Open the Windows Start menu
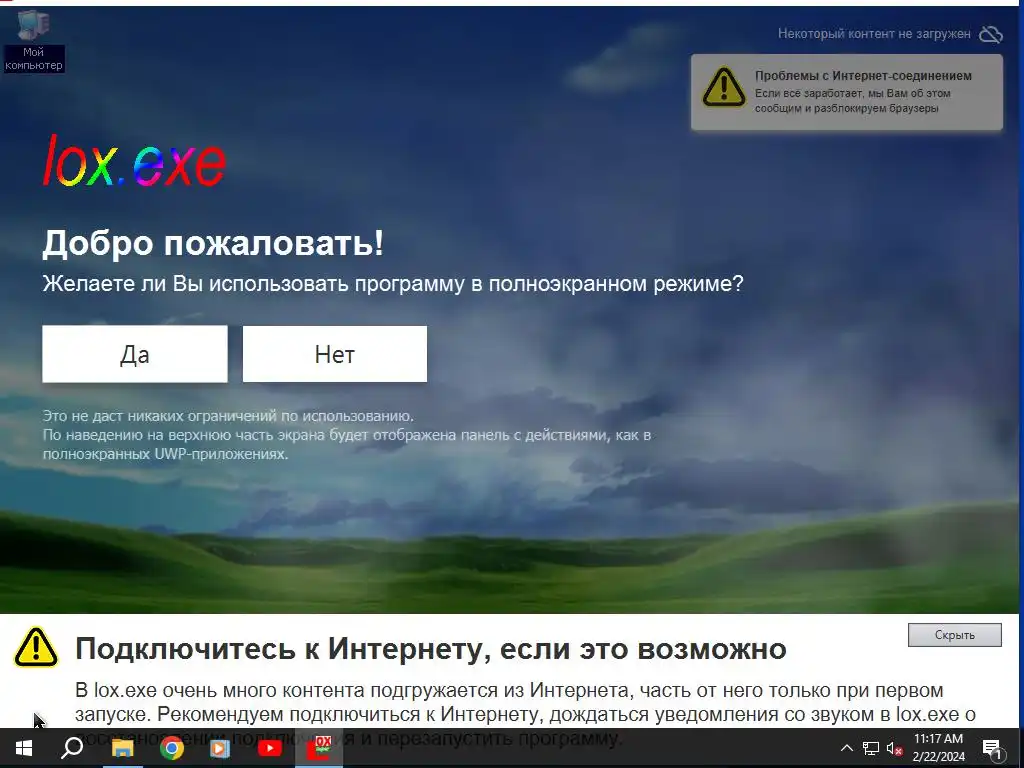Screen dimensions: 1024x768 coord(24,748)
